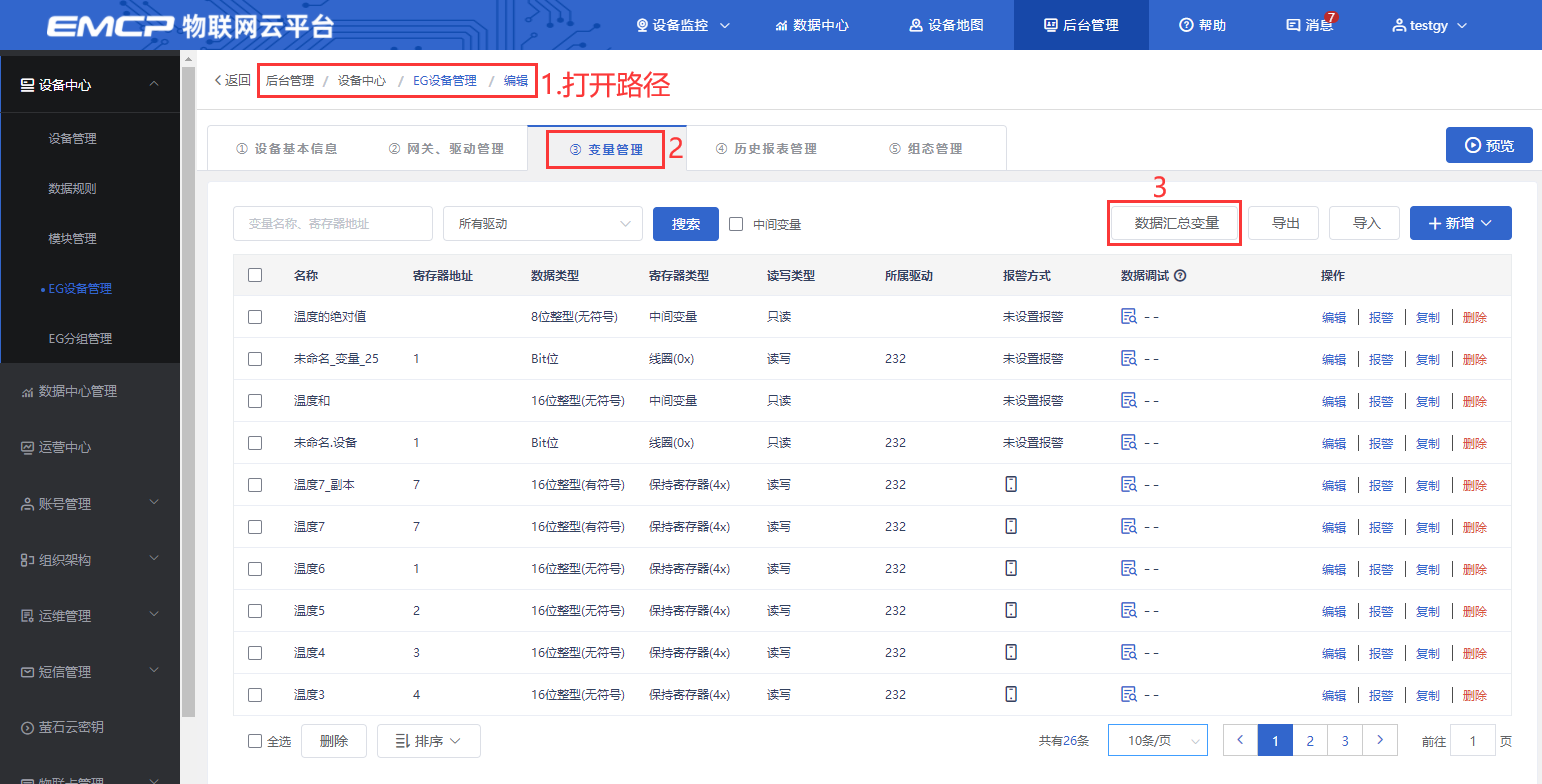The image size is (1542, 784).
Task: Open 运营中心 in the sidebar
Action: 55,447
